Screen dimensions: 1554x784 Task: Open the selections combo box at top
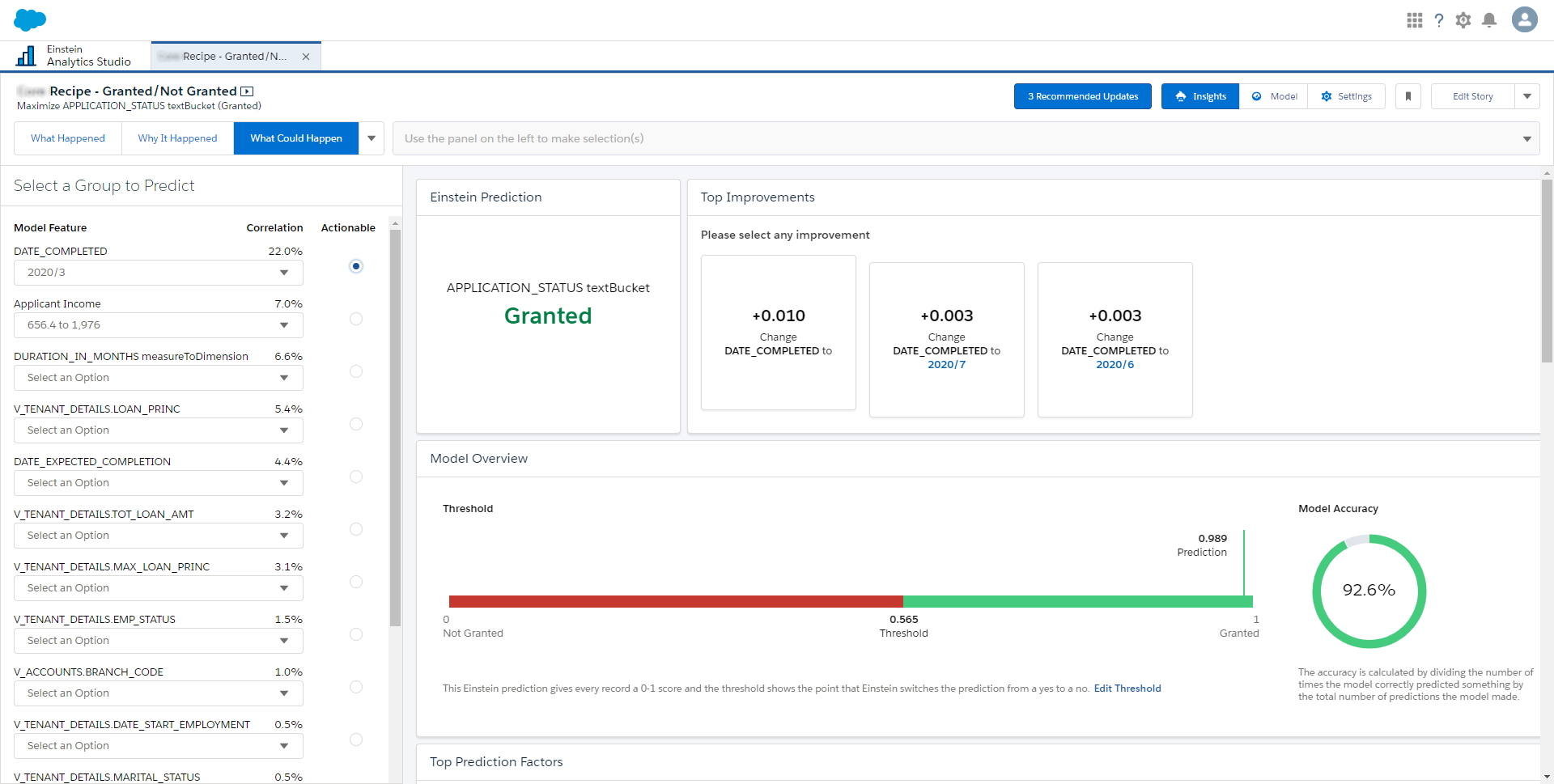tap(966, 138)
